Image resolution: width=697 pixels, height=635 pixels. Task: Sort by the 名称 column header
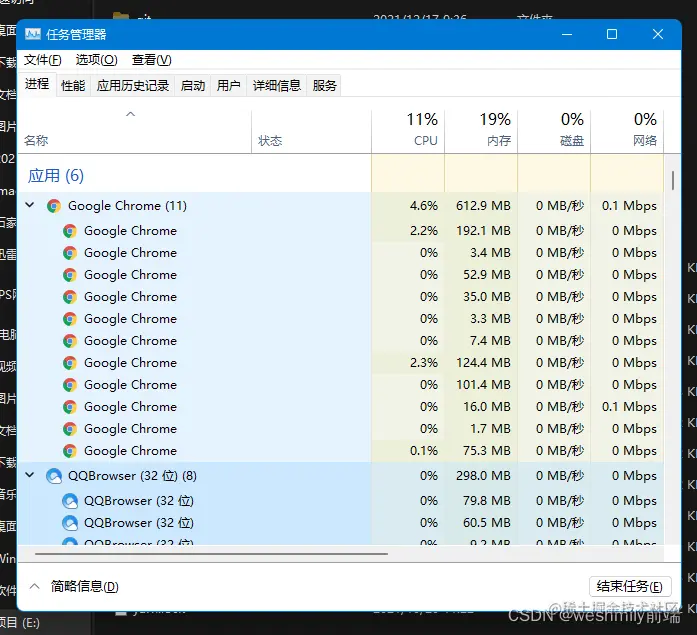point(134,132)
